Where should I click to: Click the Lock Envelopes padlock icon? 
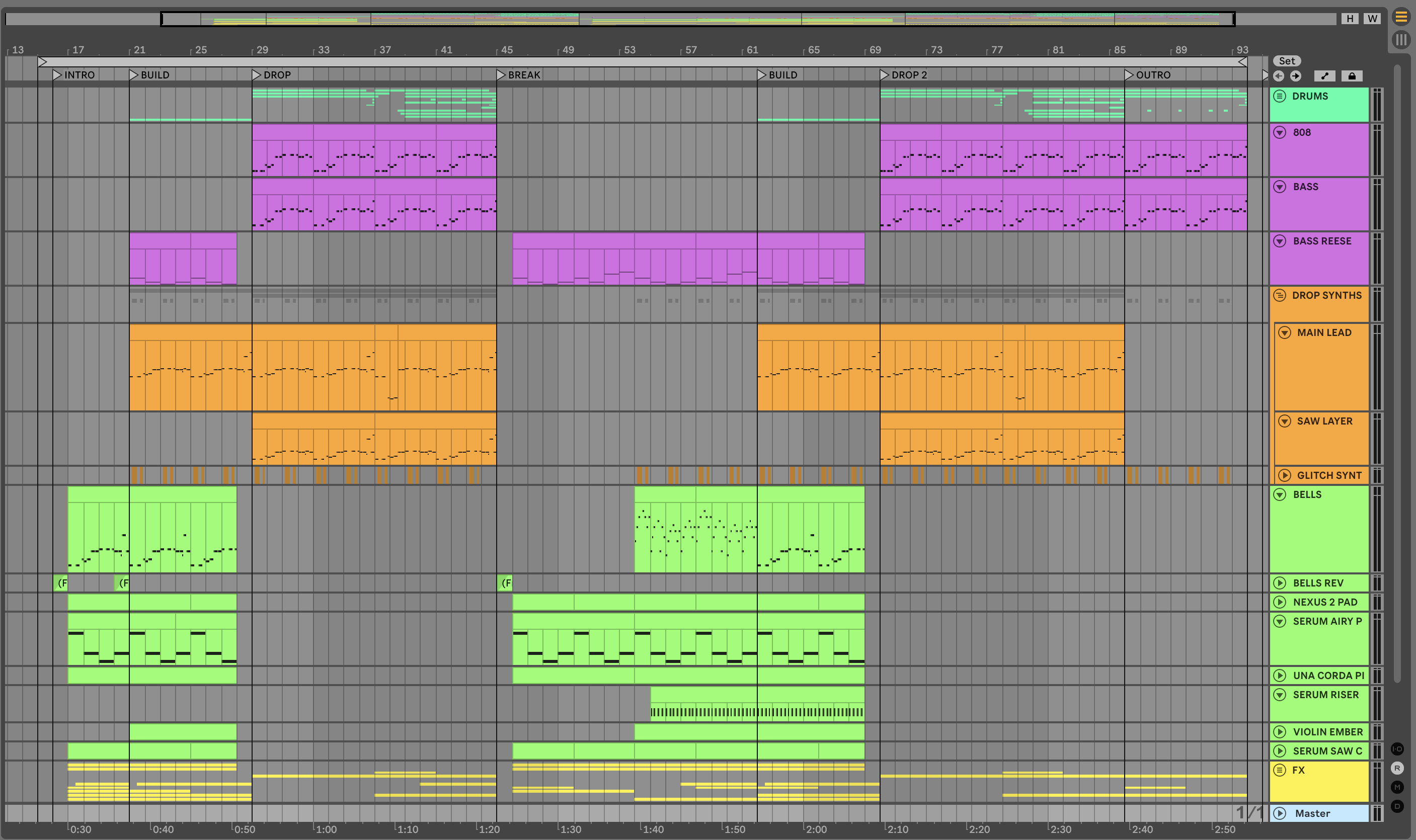click(x=1352, y=76)
